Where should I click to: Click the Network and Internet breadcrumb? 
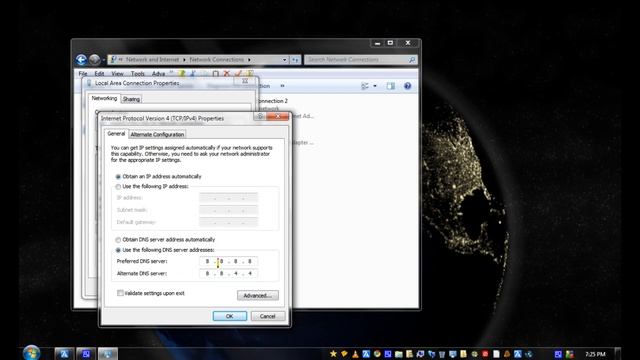pyautogui.click(x=152, y=60)
